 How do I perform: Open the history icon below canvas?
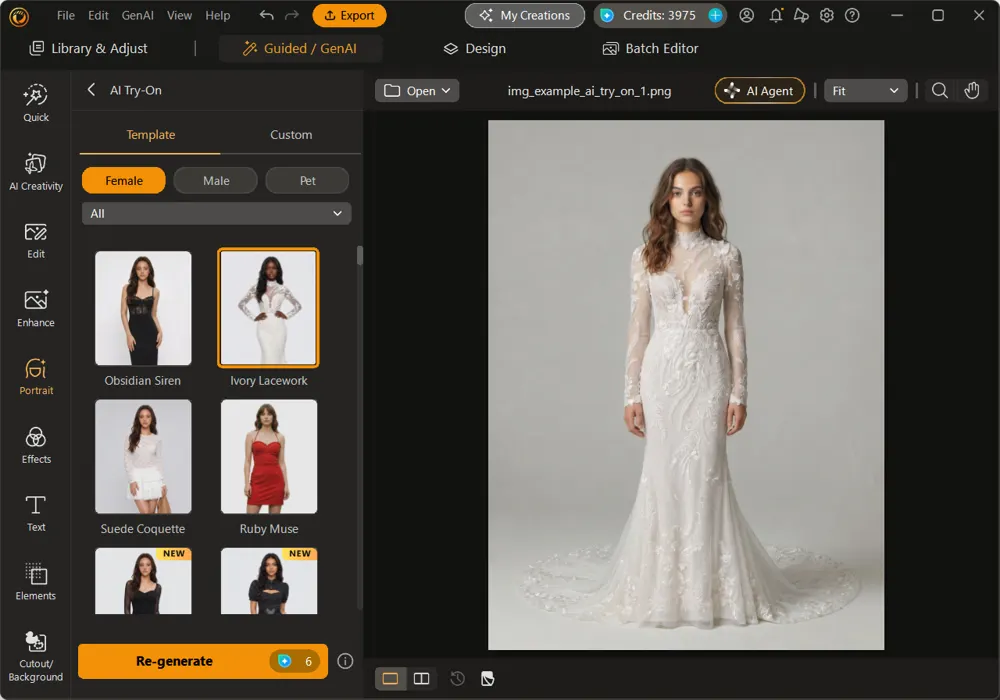pos(457,678)
